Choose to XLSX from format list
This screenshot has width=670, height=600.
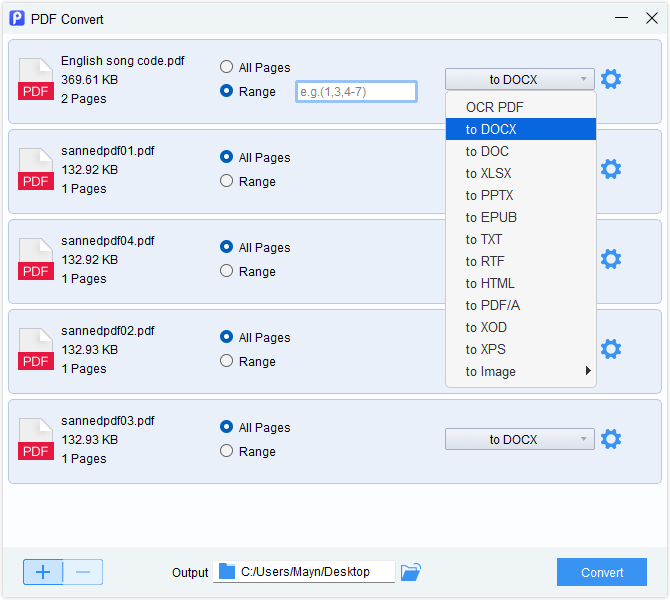point(488,173)
